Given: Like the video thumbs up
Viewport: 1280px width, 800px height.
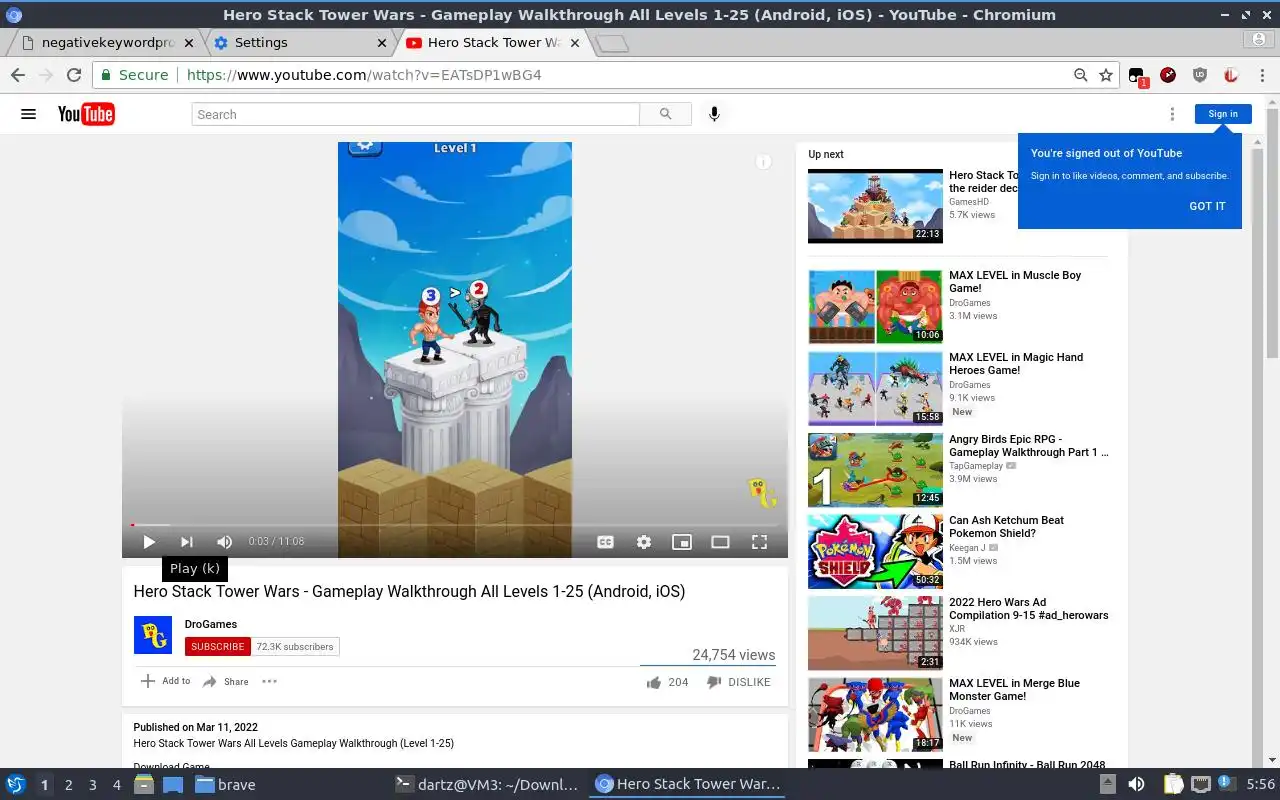Looking at the screenshot, I should [x=667, y=682].
